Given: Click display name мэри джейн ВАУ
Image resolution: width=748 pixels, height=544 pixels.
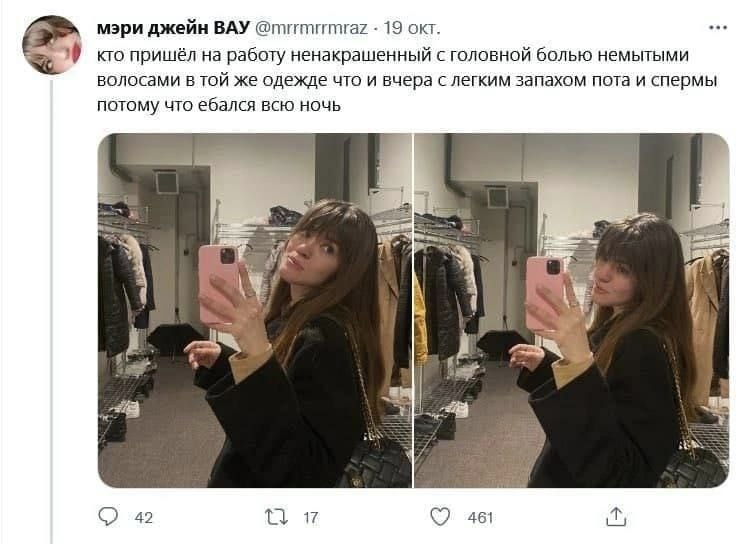Looking at the screenshot, I should (x=173, y=28).
